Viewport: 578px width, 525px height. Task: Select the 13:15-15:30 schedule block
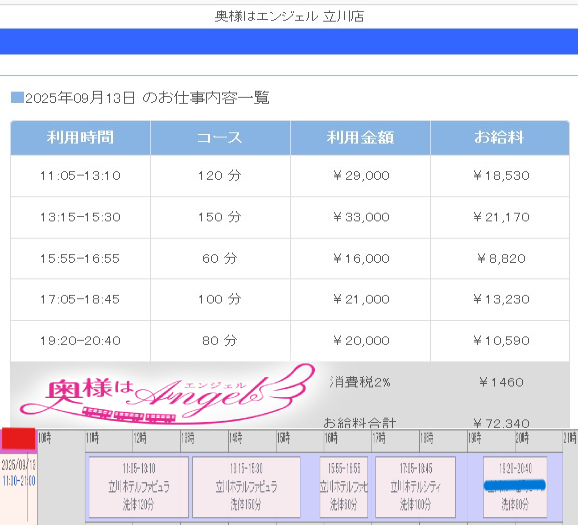[246, 487]
